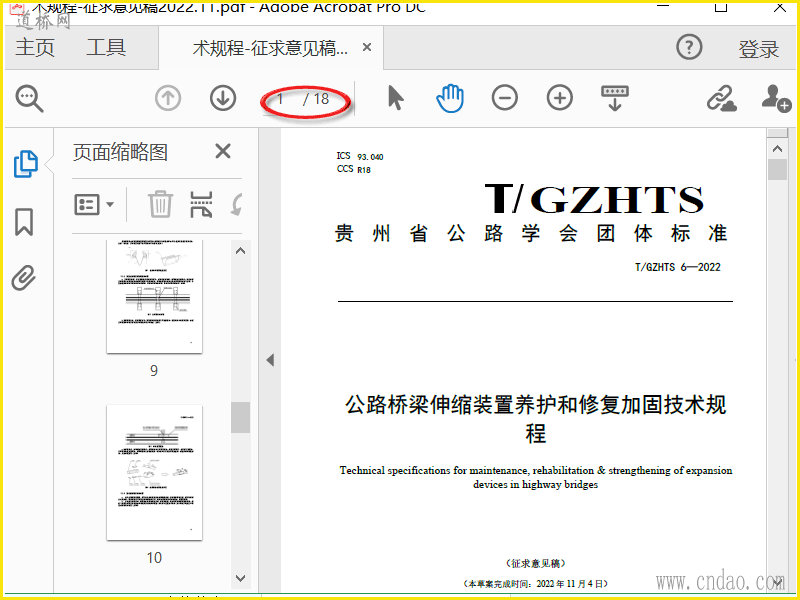Open the thumbnail options dropdown menu

click(94, 205)
